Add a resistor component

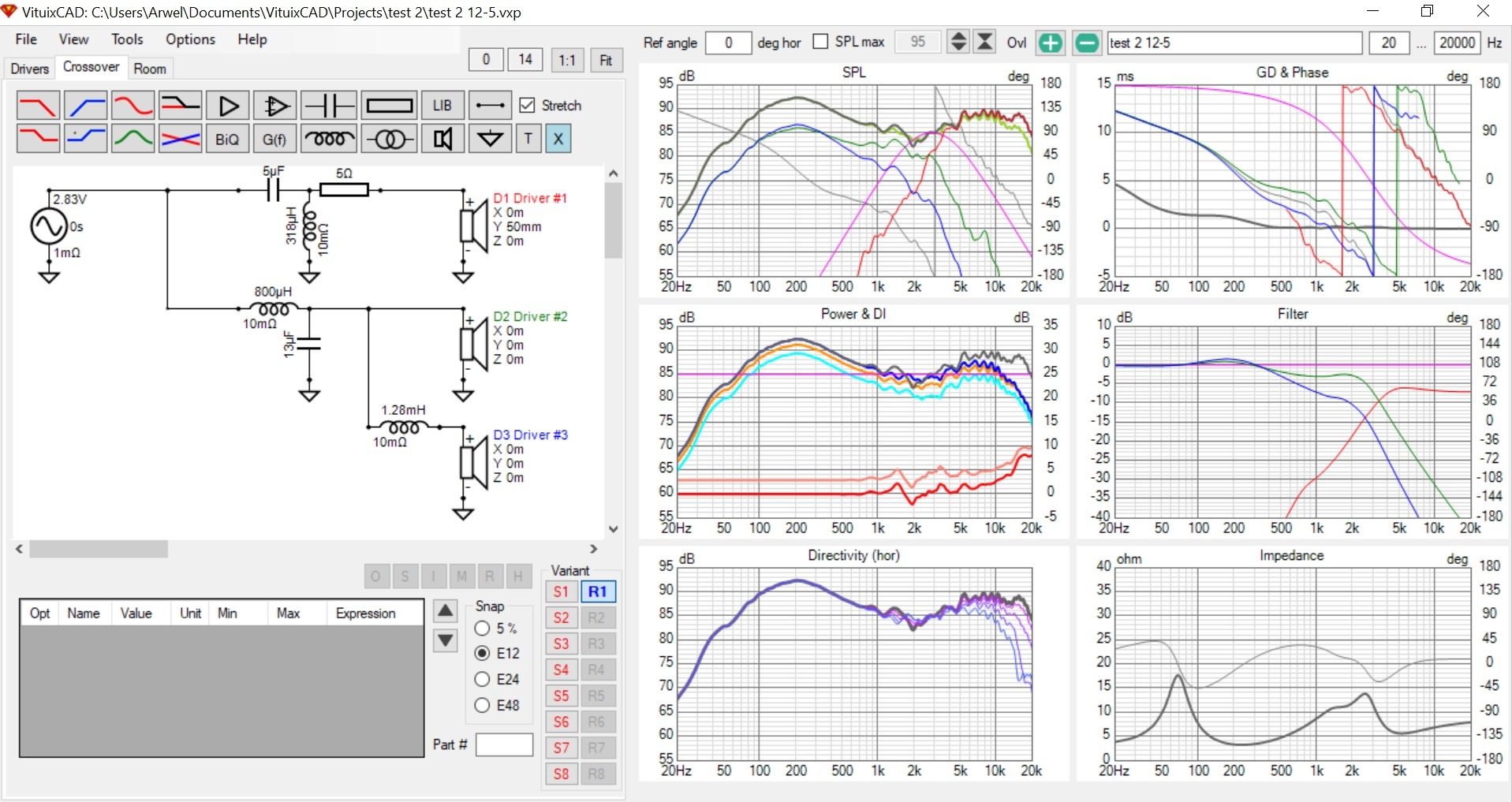[x=390, y=105]
